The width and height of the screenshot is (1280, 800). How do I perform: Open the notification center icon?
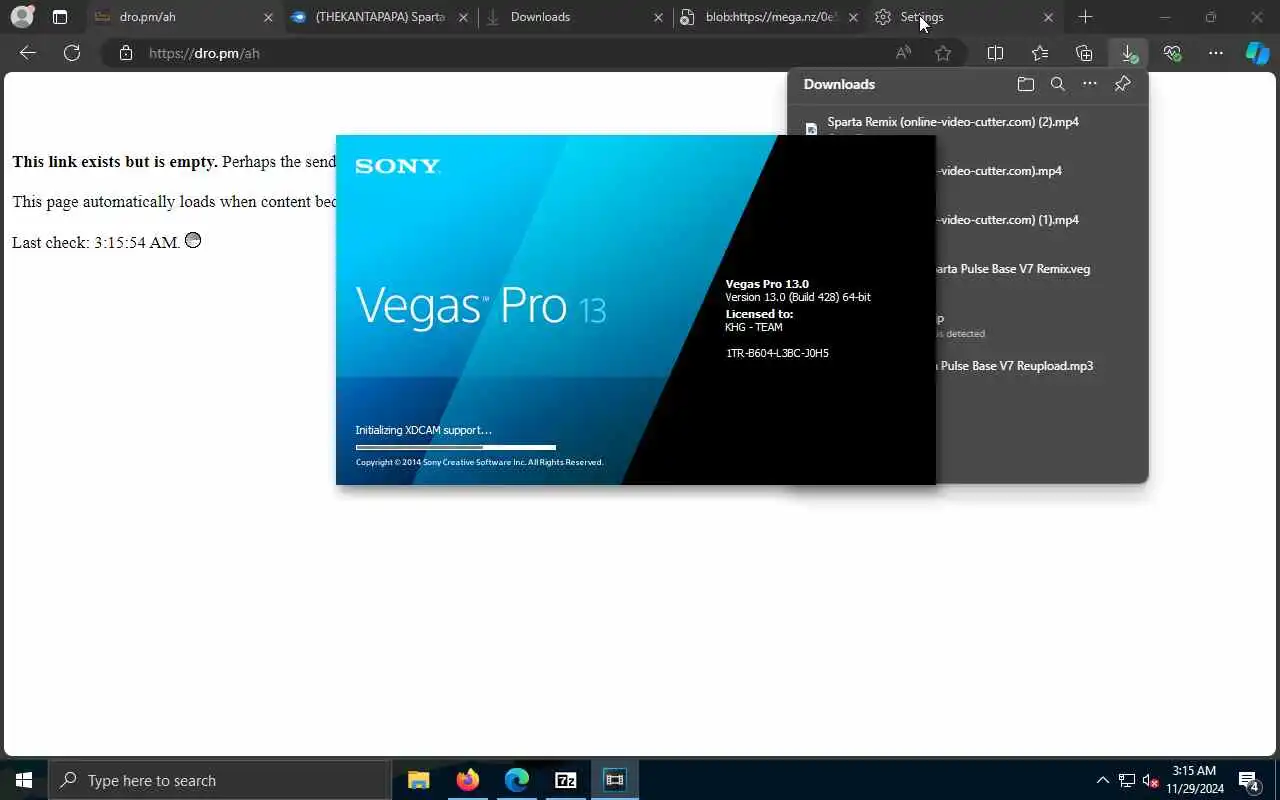(1248, 780)
